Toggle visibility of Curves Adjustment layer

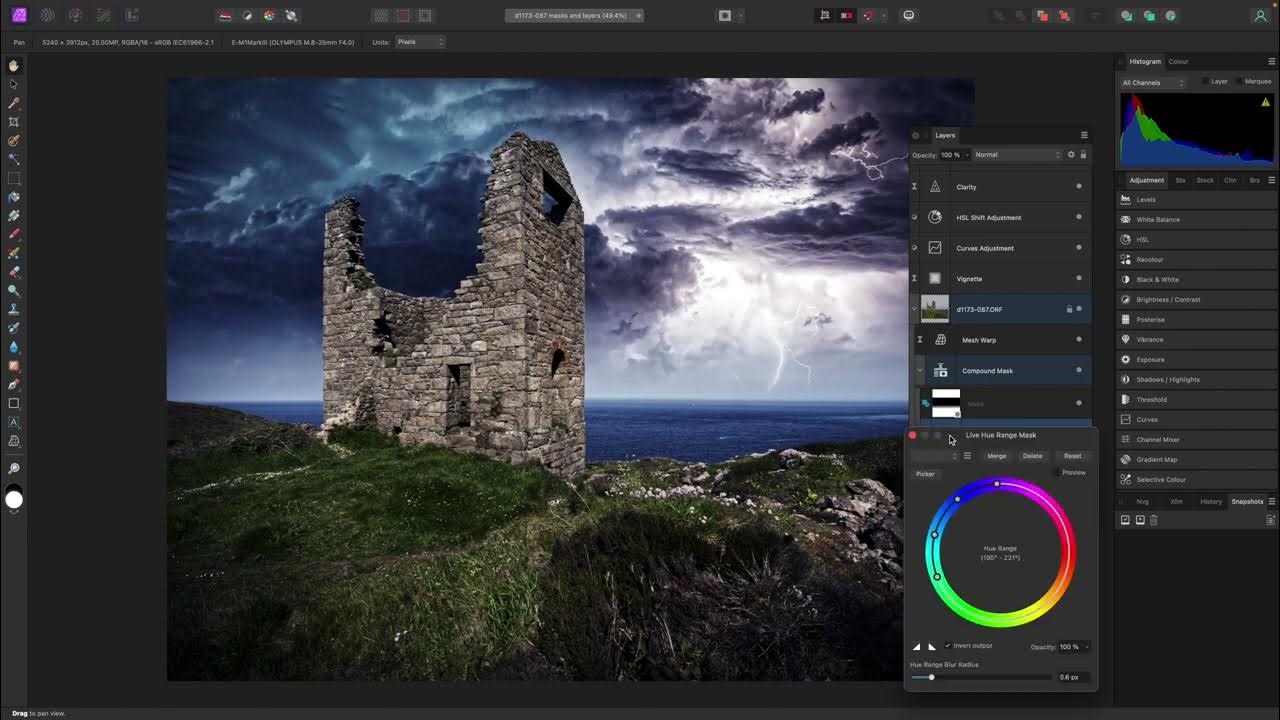coord(1078,247)
